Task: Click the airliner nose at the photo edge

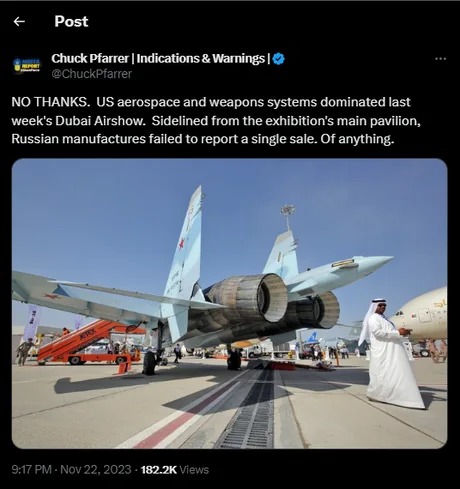Action: (421, 313)
